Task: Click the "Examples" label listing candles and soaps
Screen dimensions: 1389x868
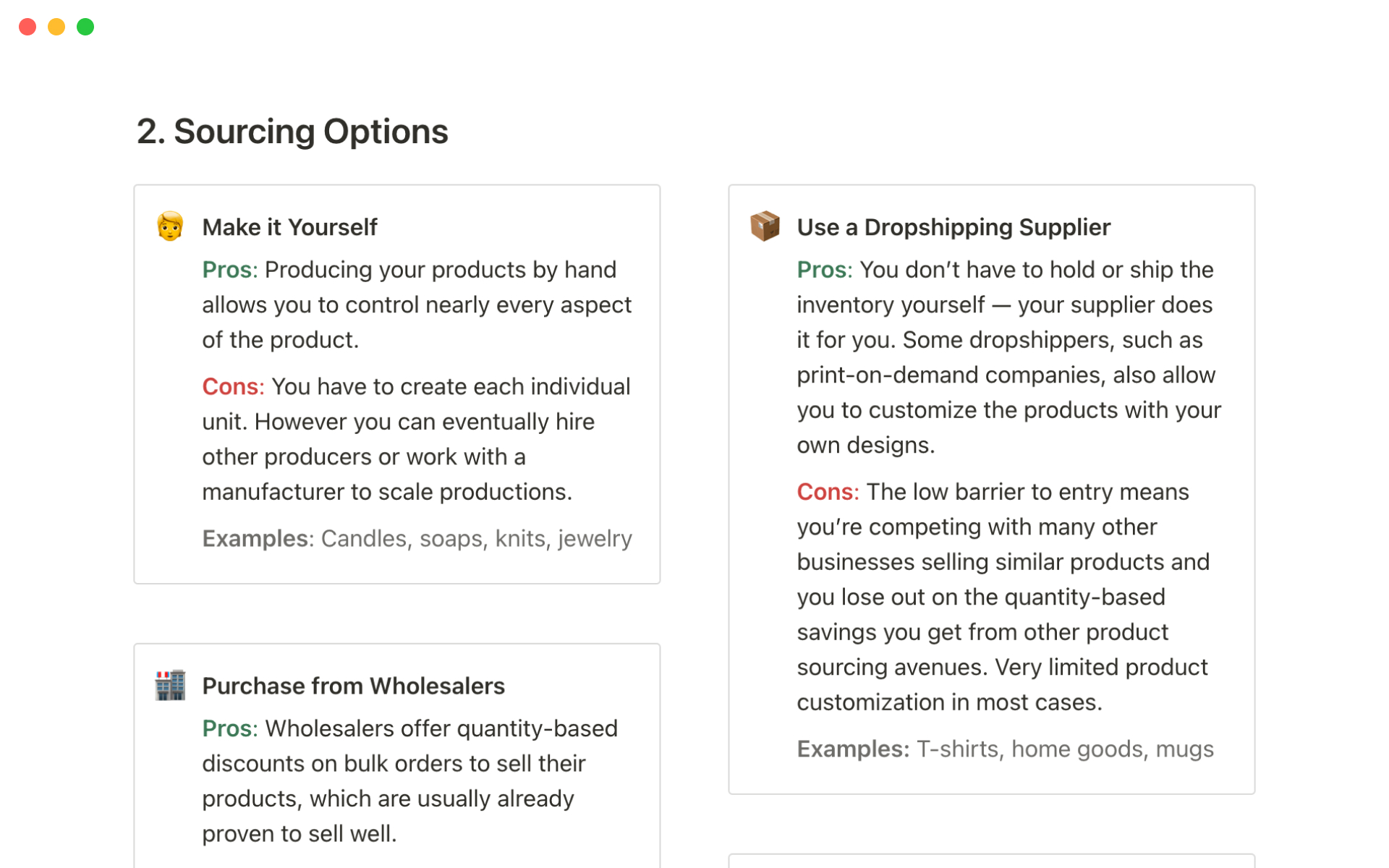Action: 256,539
